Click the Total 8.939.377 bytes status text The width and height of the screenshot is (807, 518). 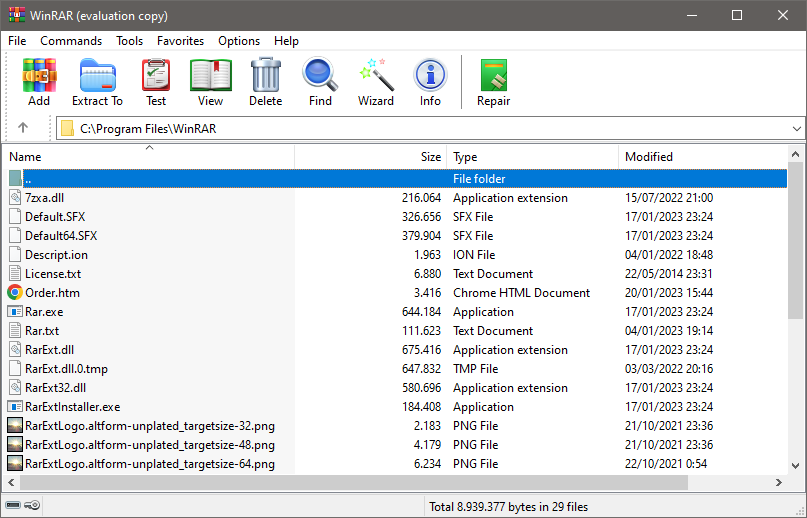coord(508,507)
